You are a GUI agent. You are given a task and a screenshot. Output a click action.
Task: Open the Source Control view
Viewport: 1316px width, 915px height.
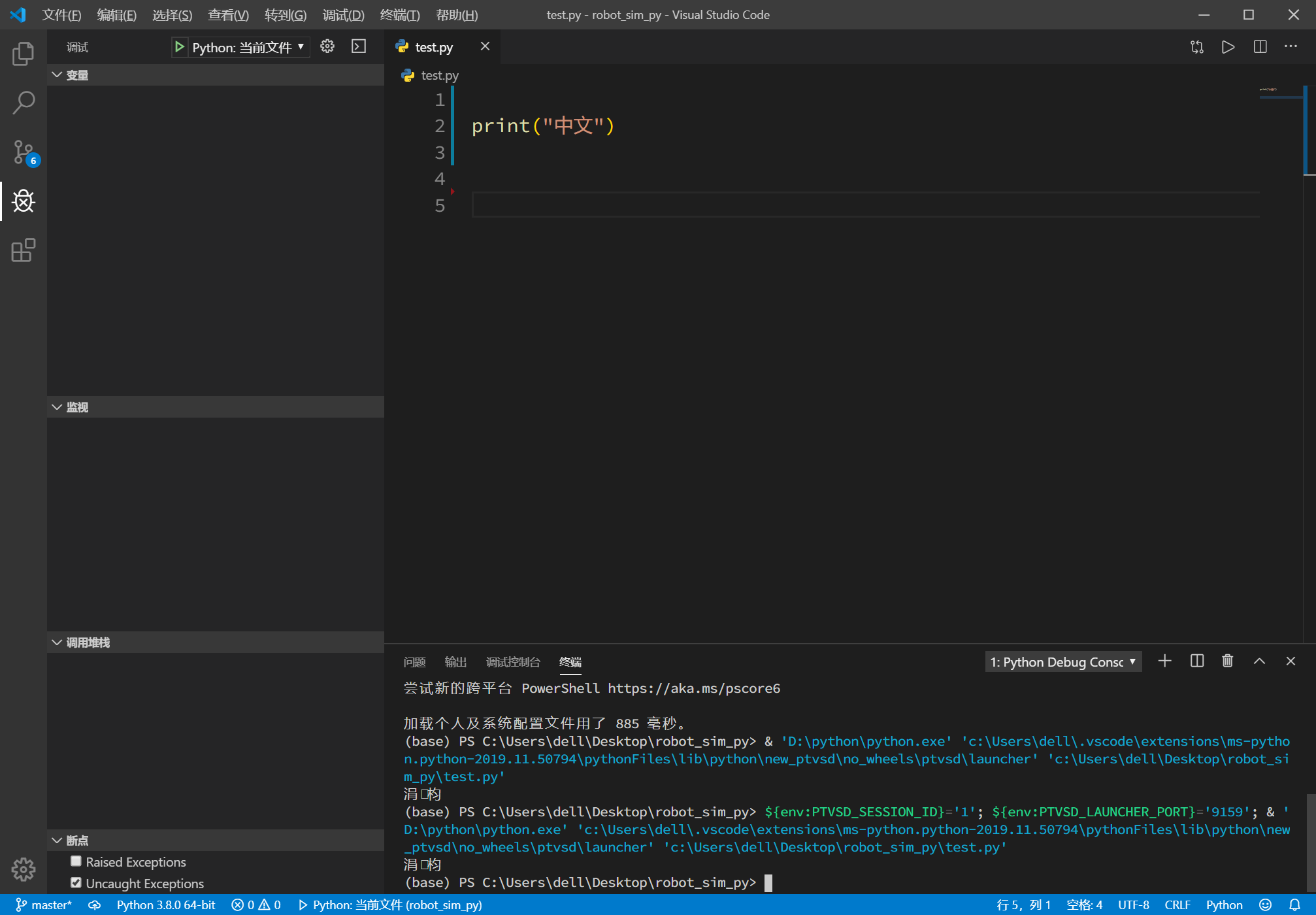click(x=24, y=152)
